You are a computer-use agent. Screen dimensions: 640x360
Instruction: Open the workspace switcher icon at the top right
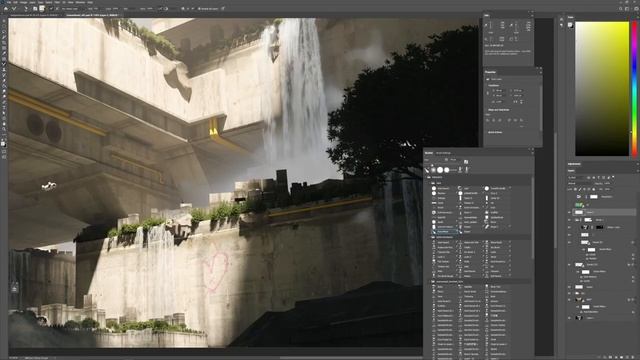point(627,9)
